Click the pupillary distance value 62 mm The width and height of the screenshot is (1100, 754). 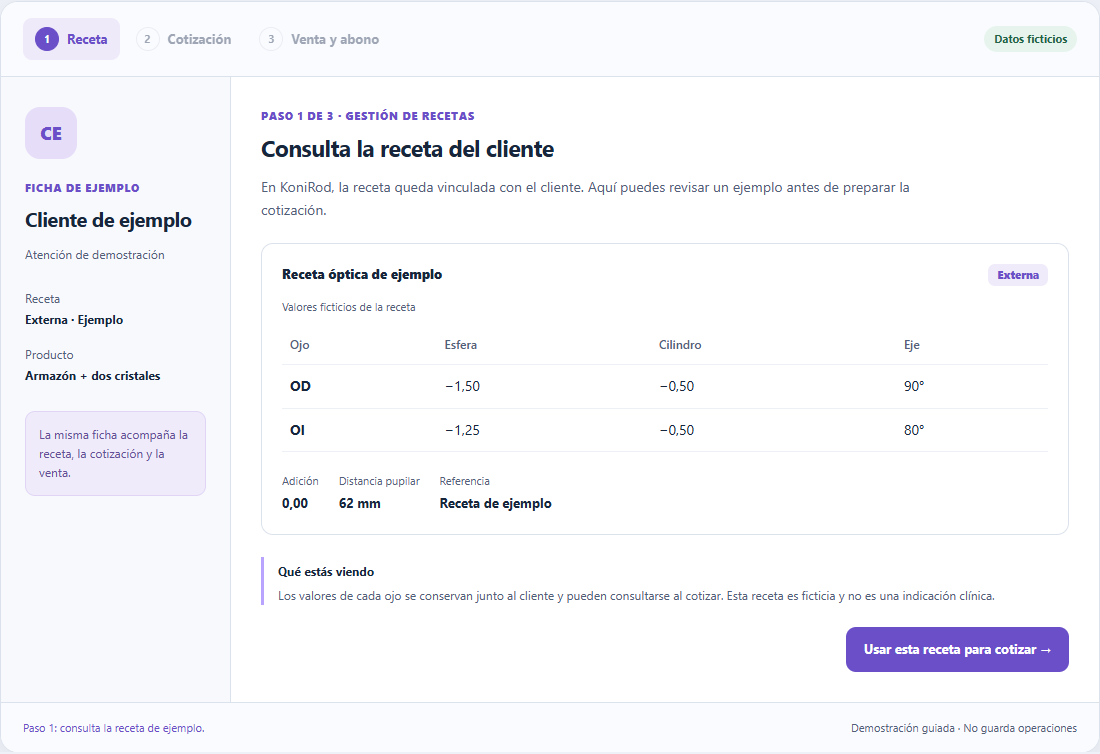click(x=360, y=504)
